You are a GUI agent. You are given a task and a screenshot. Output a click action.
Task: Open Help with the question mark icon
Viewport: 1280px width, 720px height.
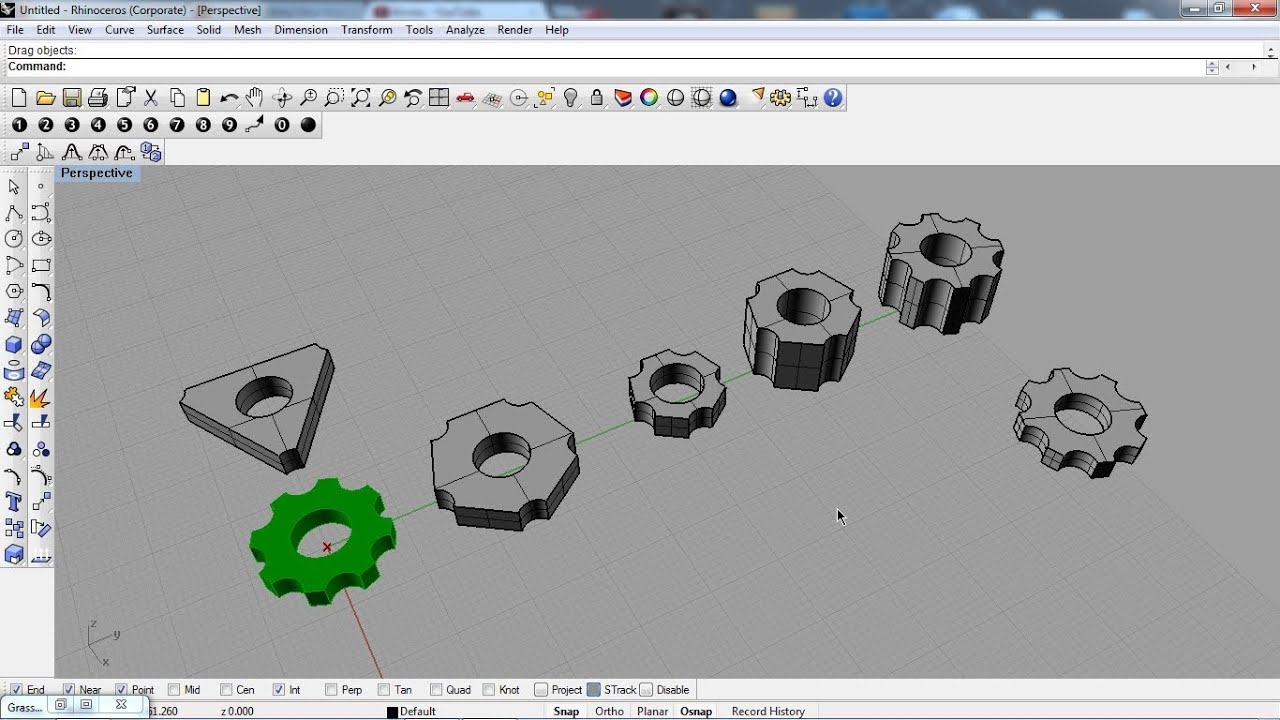pyautogui.click(x=833, y=98)
